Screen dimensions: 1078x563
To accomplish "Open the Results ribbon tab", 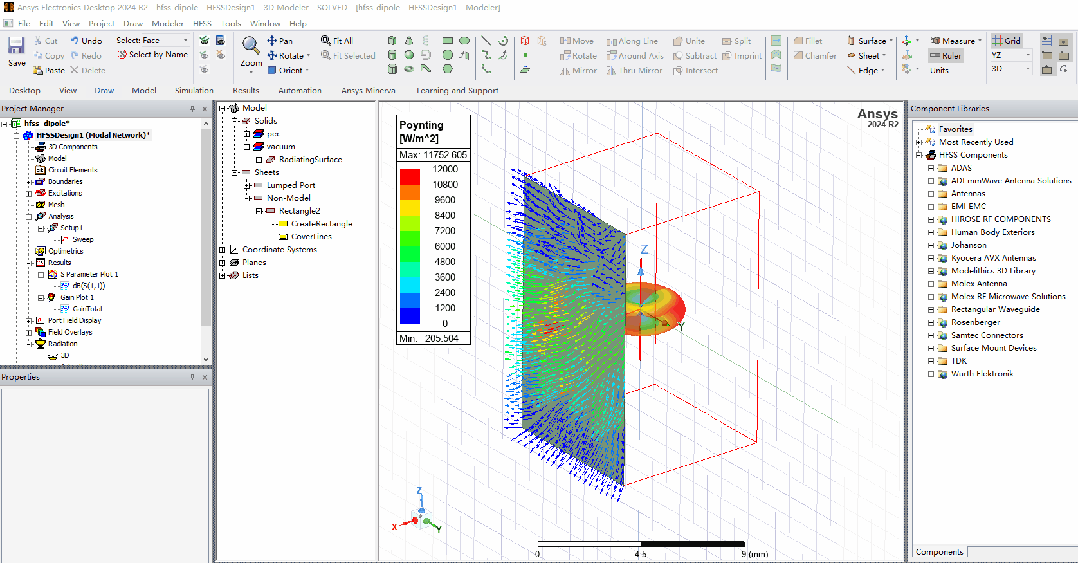I will pos(245,90).
